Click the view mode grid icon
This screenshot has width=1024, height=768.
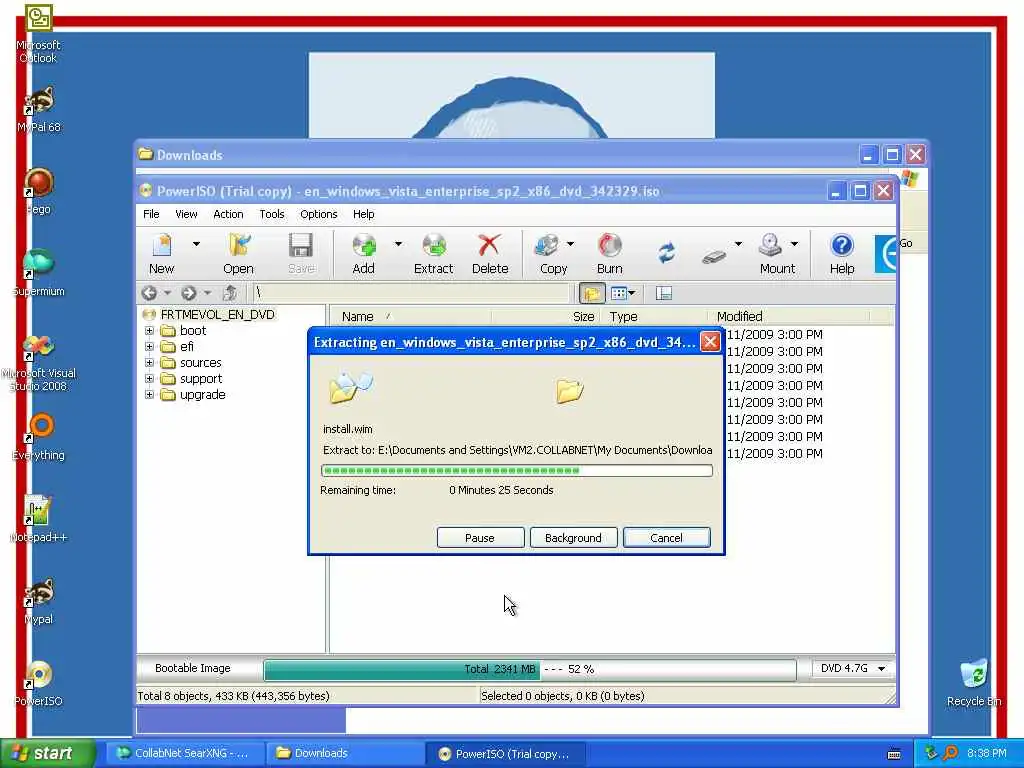[618, 293]
